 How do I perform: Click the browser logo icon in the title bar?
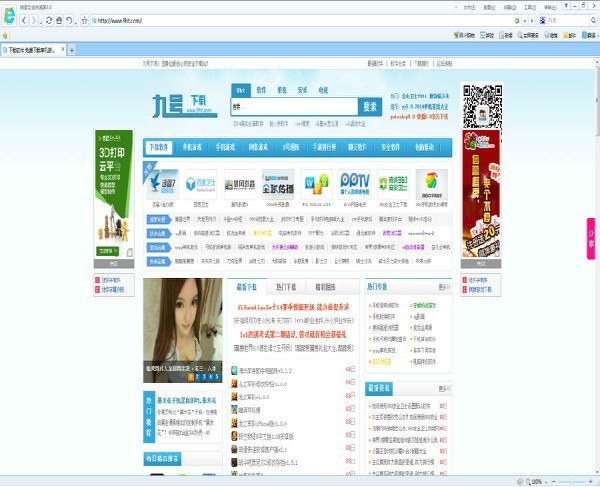pyautogui.click(x=9, y=15)
